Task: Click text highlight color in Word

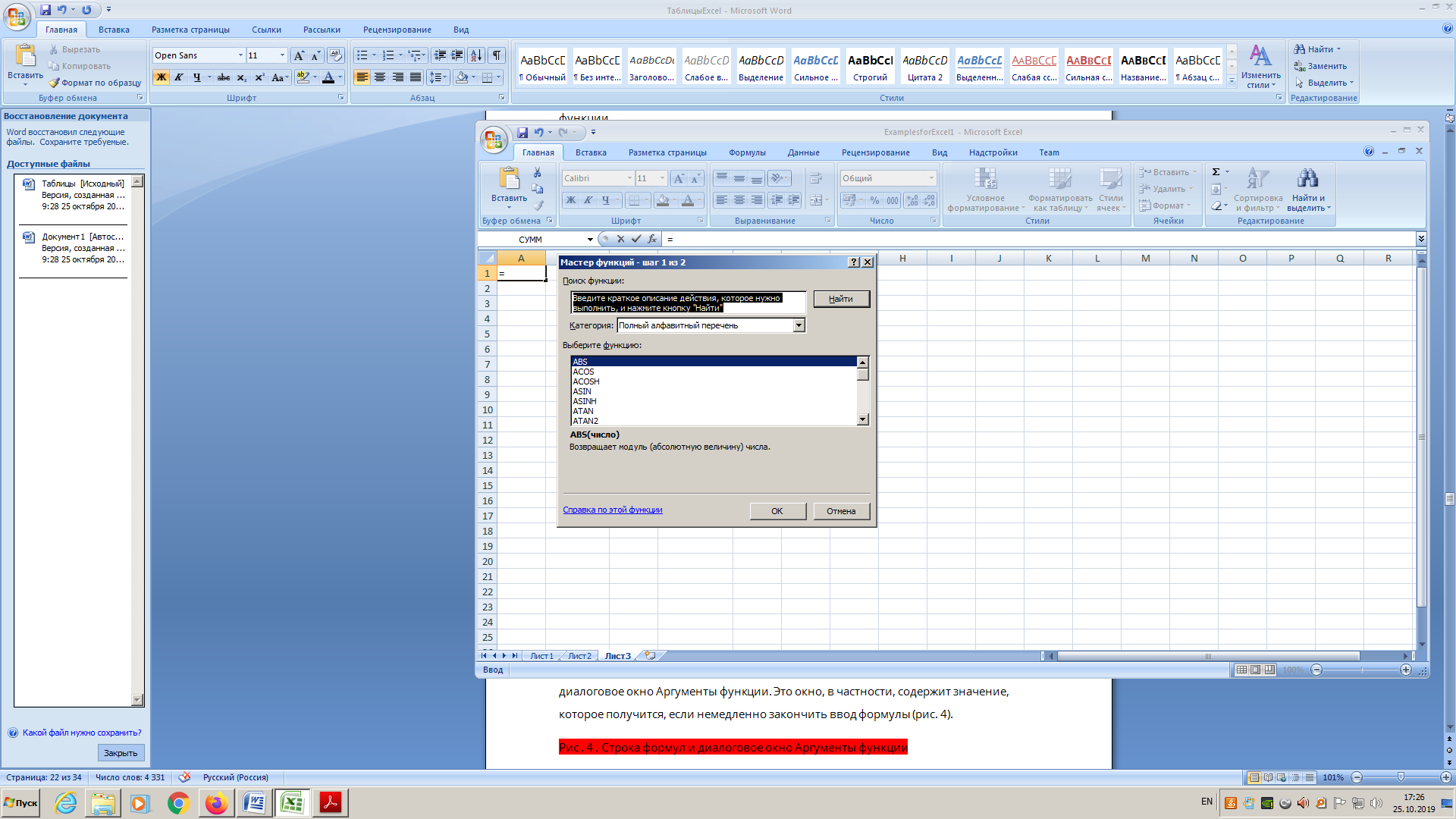Action: (303, 77)
